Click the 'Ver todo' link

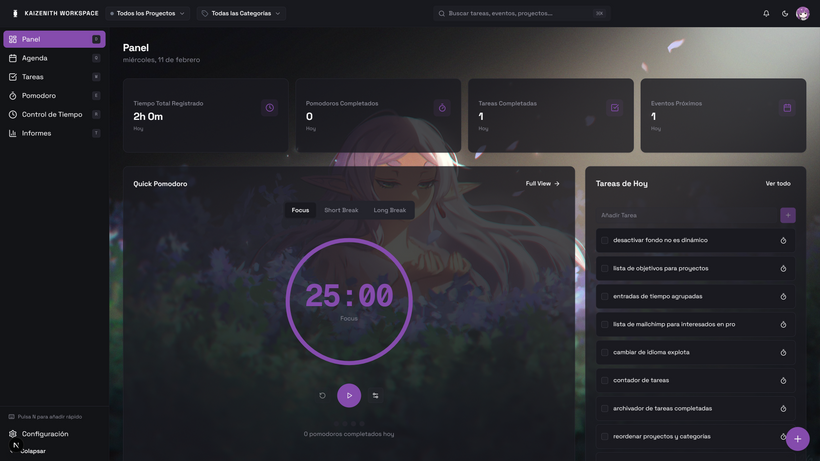tap(778, 183)
